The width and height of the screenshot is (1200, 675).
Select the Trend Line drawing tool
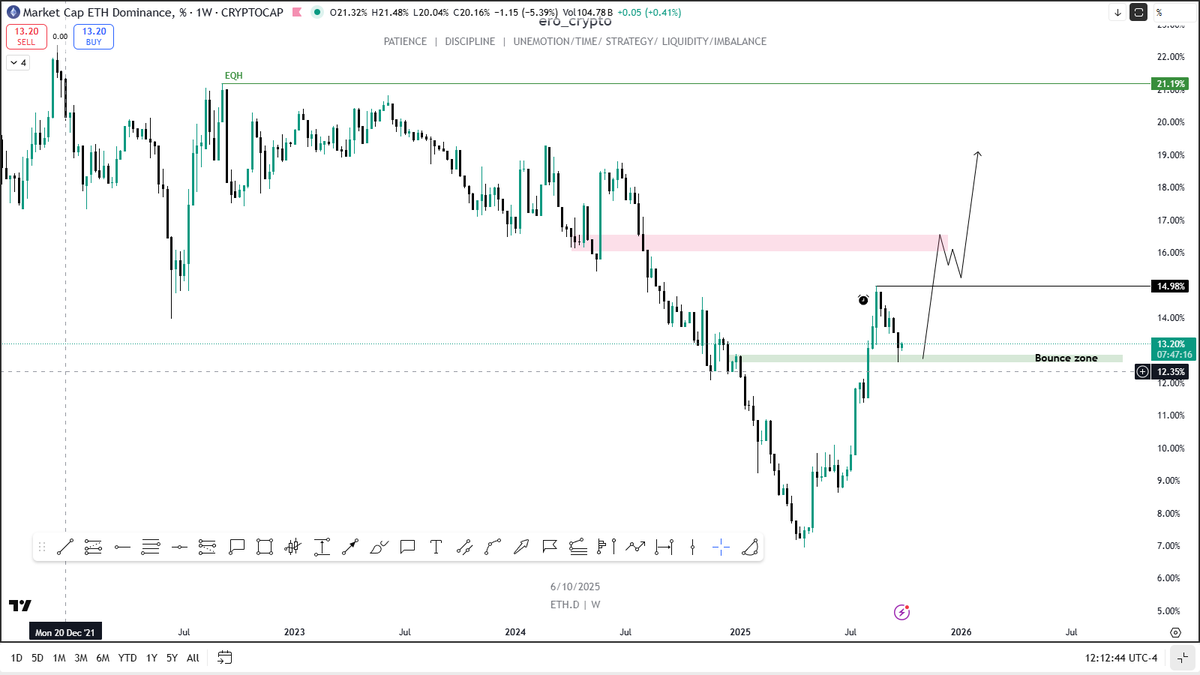pos(65,547)
